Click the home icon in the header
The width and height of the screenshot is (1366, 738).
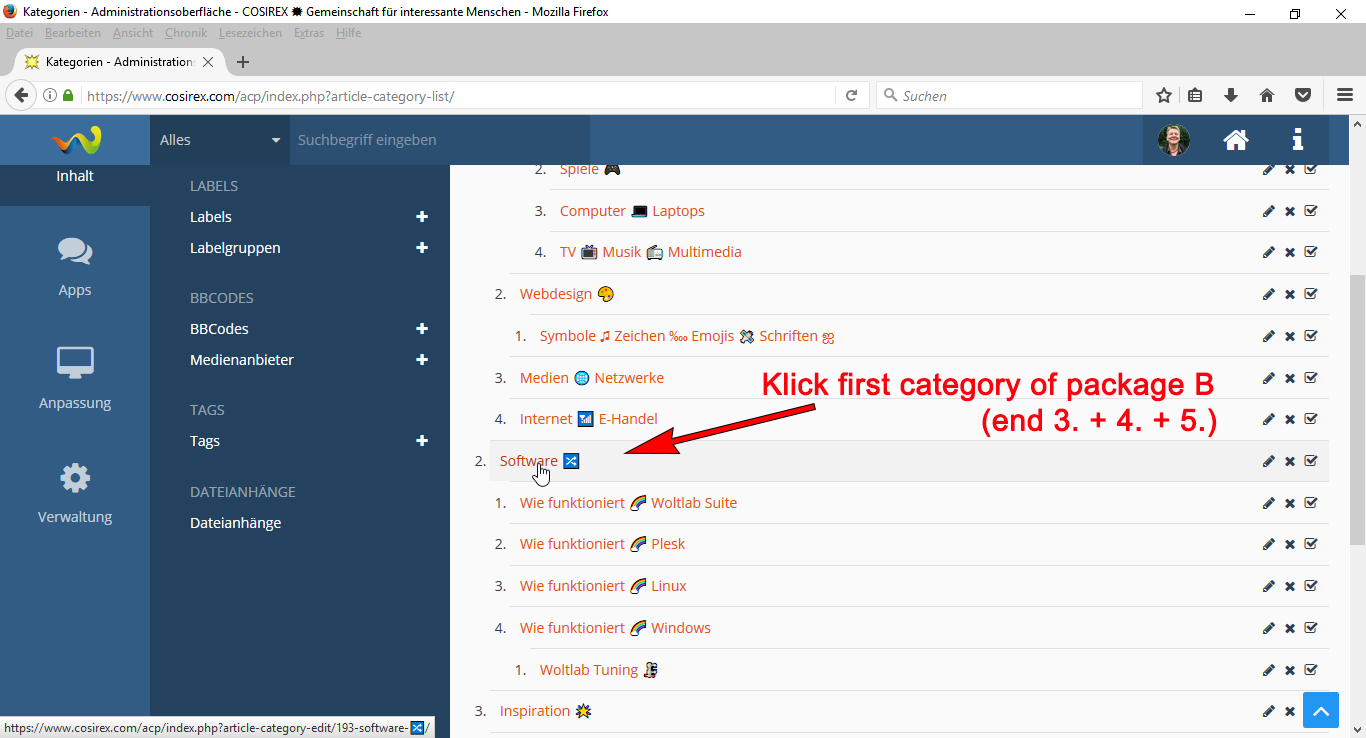(x=1236, y=140)
